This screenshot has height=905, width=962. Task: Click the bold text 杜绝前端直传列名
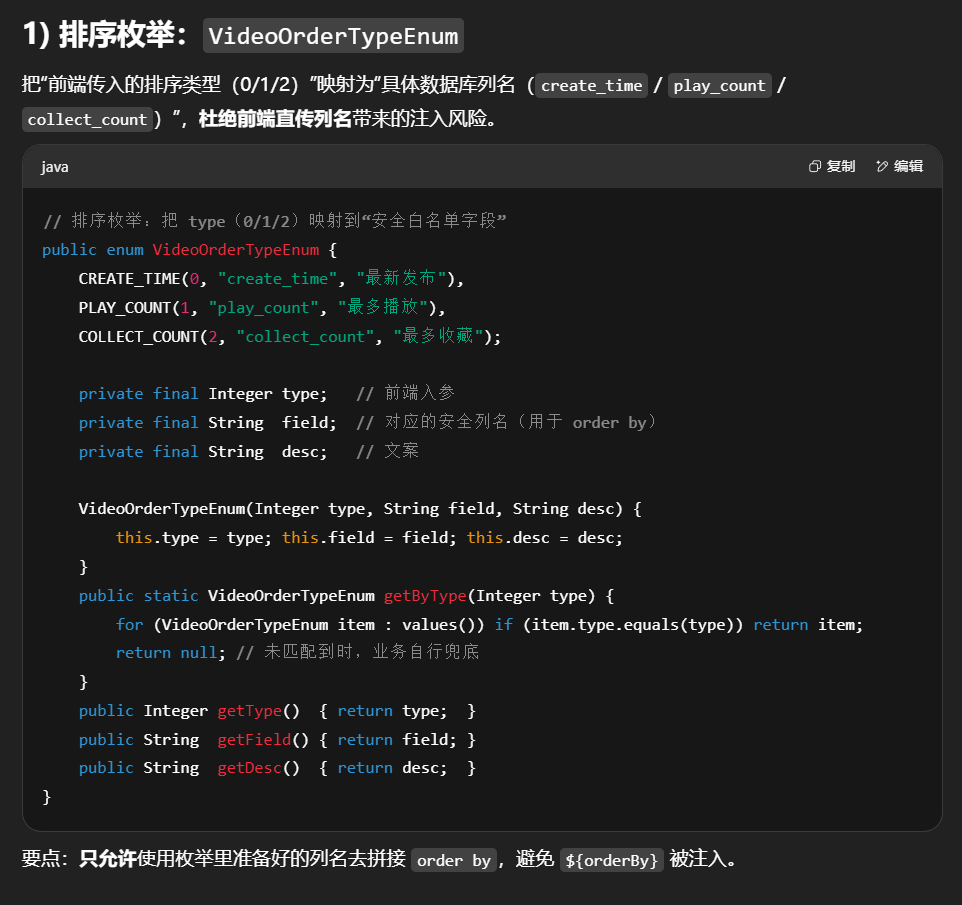tap(275, 119)
